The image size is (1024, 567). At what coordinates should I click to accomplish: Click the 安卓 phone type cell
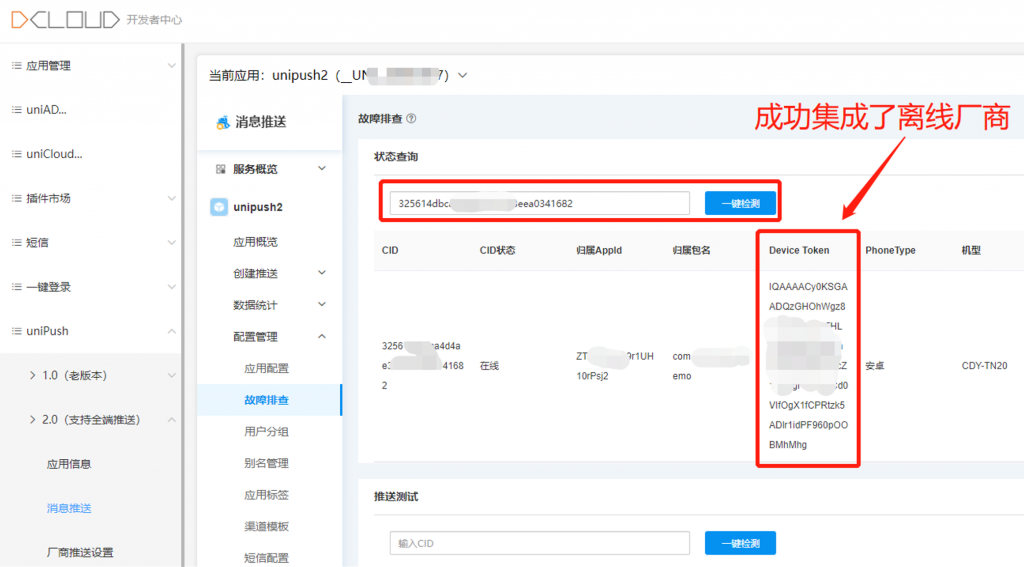875,366
